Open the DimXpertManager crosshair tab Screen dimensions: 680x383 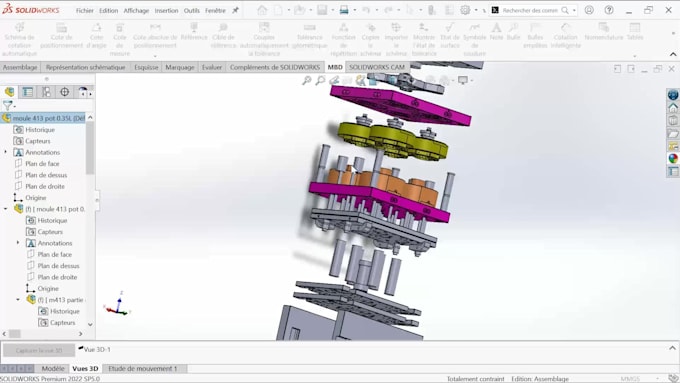tap(65, 92)
